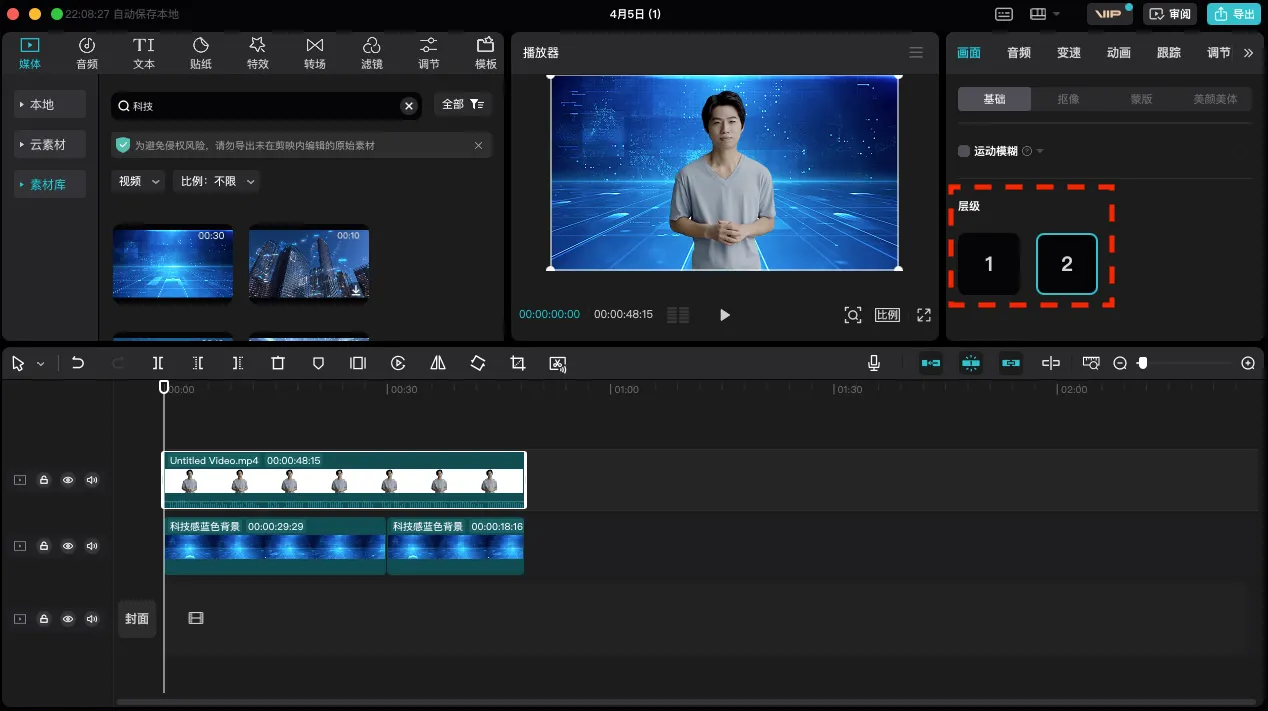Click the player focus-frame screenshot icon
This screenshot has height=711, width=1268.
[x=853, y=315]
